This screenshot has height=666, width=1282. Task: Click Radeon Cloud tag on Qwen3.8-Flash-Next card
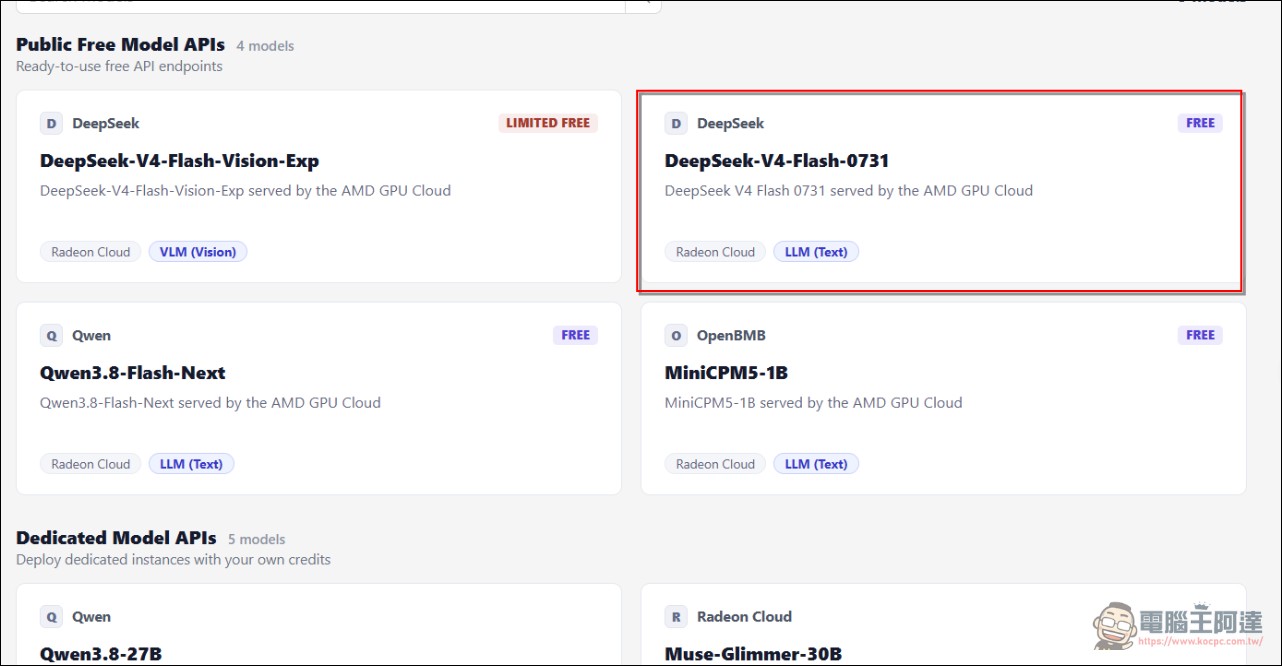pos(91,464)
